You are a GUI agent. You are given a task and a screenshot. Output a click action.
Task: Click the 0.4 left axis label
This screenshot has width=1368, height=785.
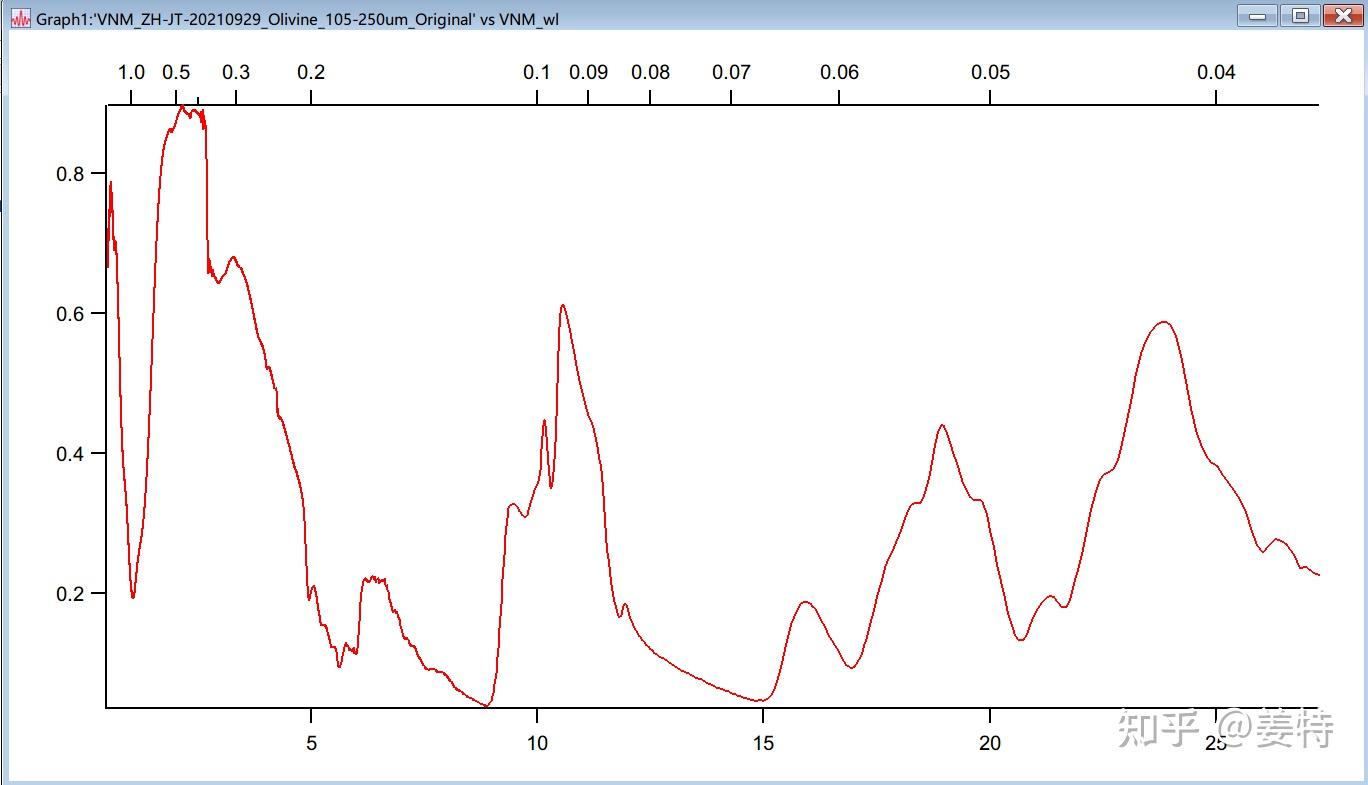[x=69, y=454]
